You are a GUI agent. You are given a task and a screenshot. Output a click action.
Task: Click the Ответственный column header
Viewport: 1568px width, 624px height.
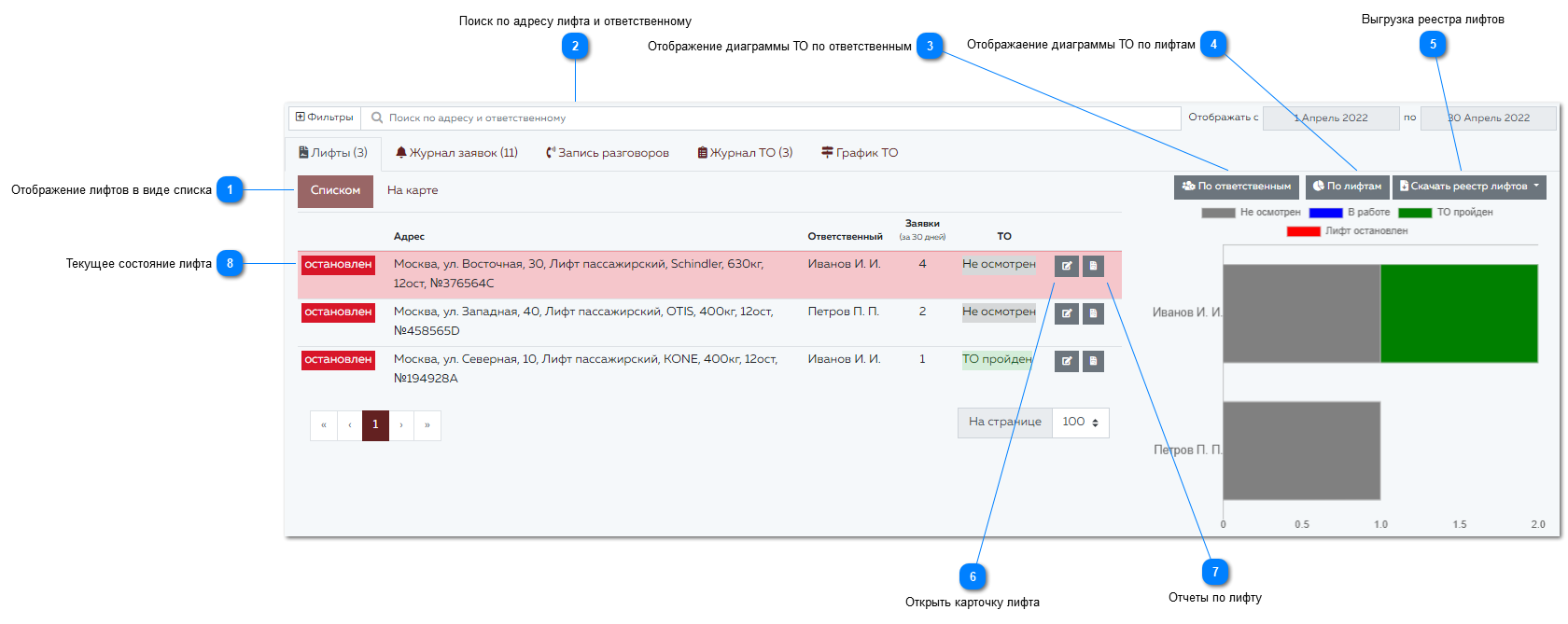845,237
